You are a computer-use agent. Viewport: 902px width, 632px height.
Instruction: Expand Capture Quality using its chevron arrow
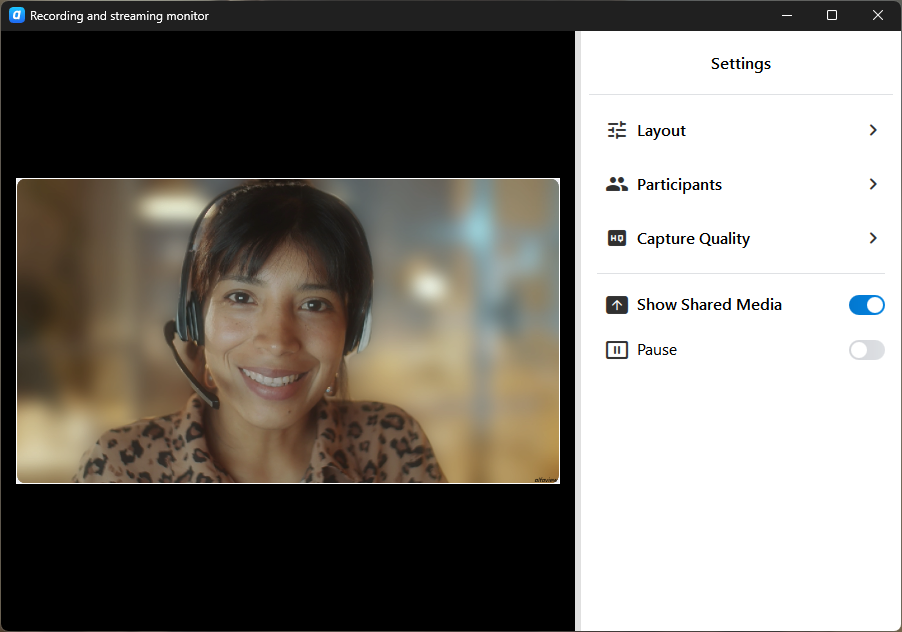tap(873, 239)
